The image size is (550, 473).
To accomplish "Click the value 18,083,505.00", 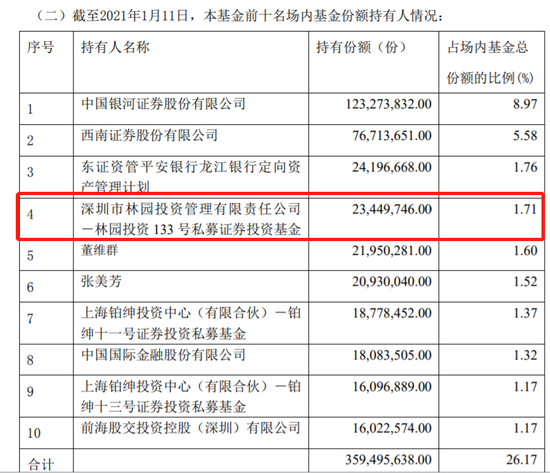I will tap(392, 355).
